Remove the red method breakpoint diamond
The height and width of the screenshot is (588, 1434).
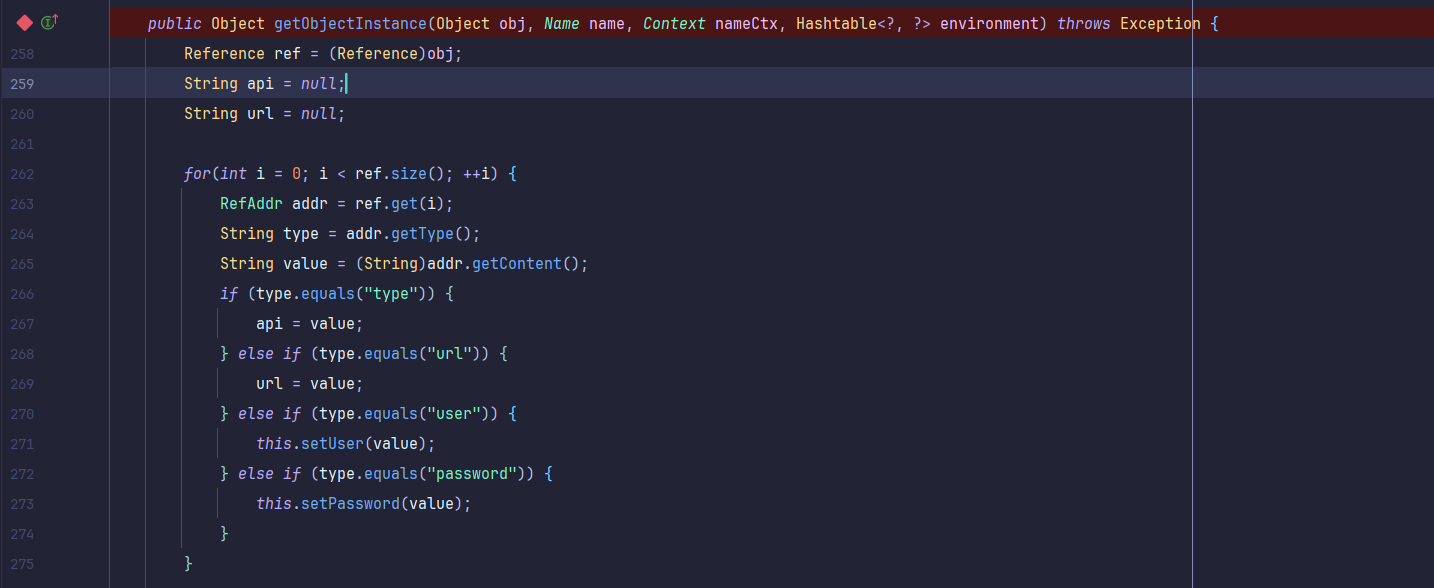click(x=25, y=22)
